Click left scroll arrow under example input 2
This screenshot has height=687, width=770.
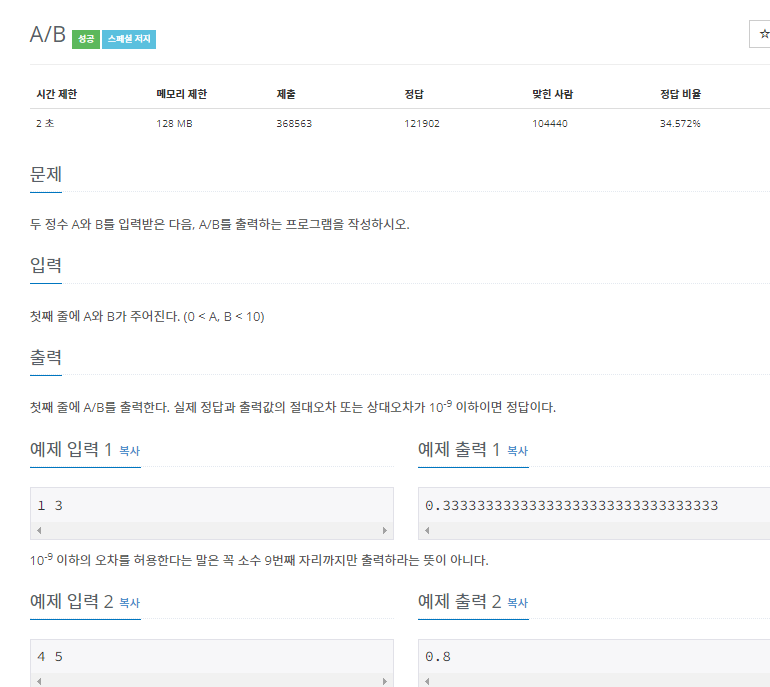coord(39,681)
